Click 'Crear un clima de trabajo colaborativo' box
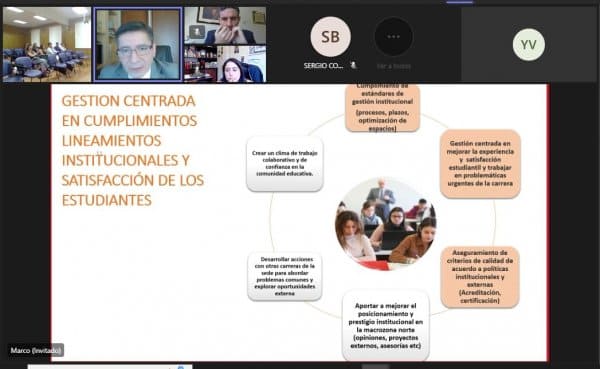 pos(285,163)
